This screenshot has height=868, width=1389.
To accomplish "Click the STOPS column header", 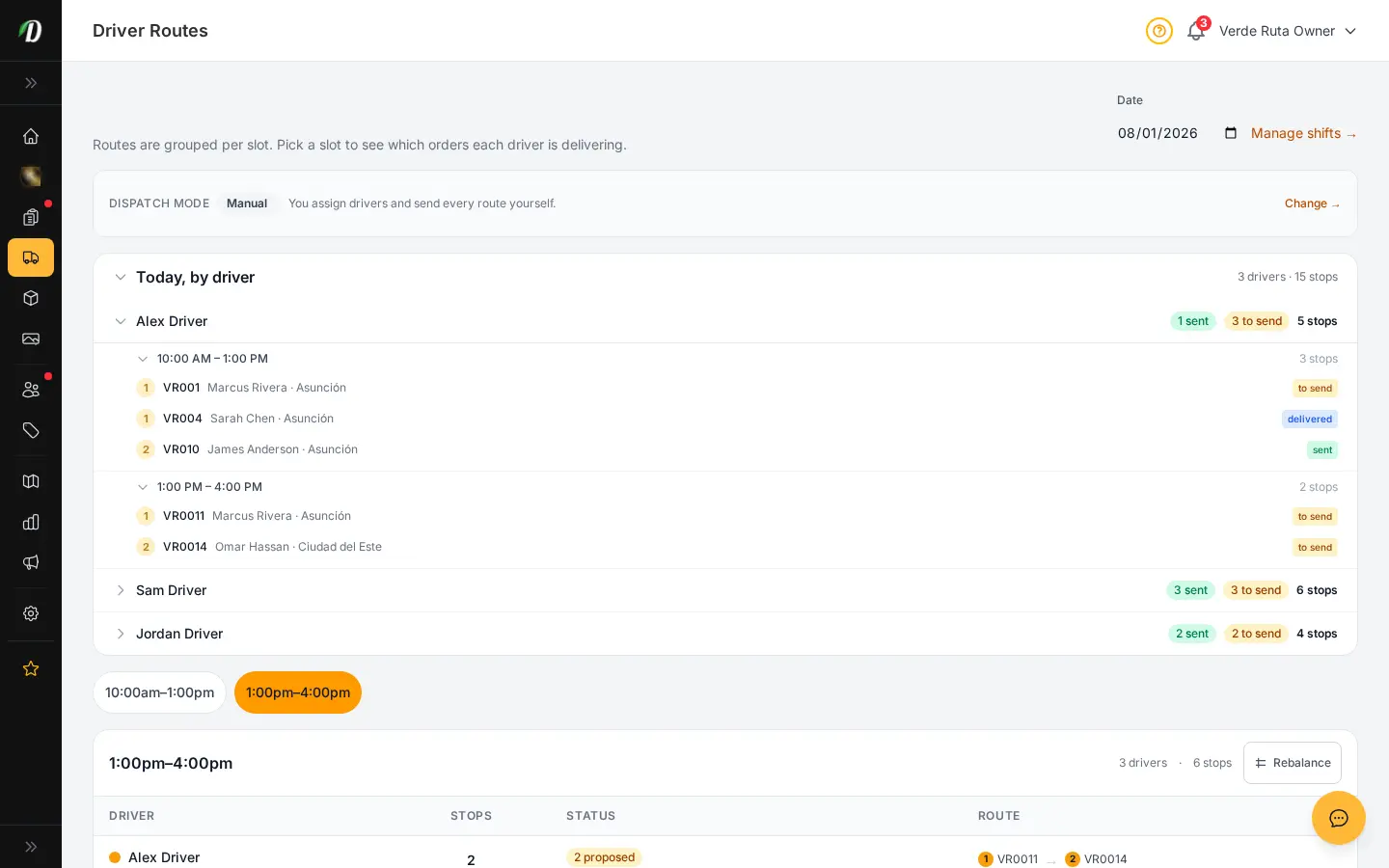I will pos(471,816).
